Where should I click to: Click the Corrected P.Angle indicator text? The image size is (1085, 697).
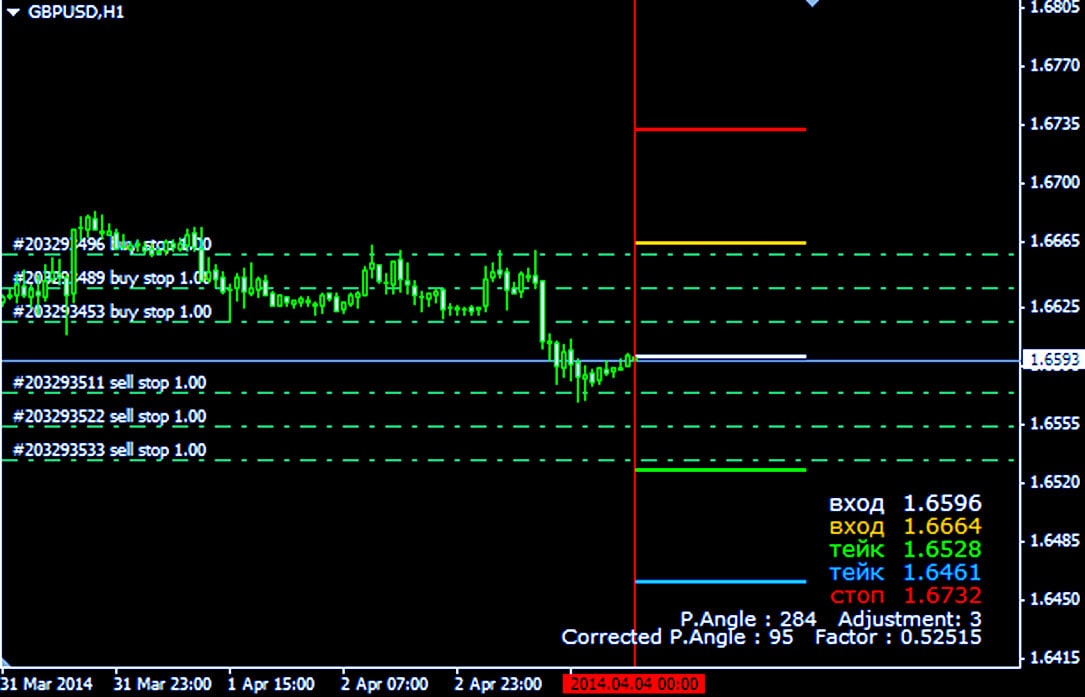pyautogui.click(x=677, y=637)
